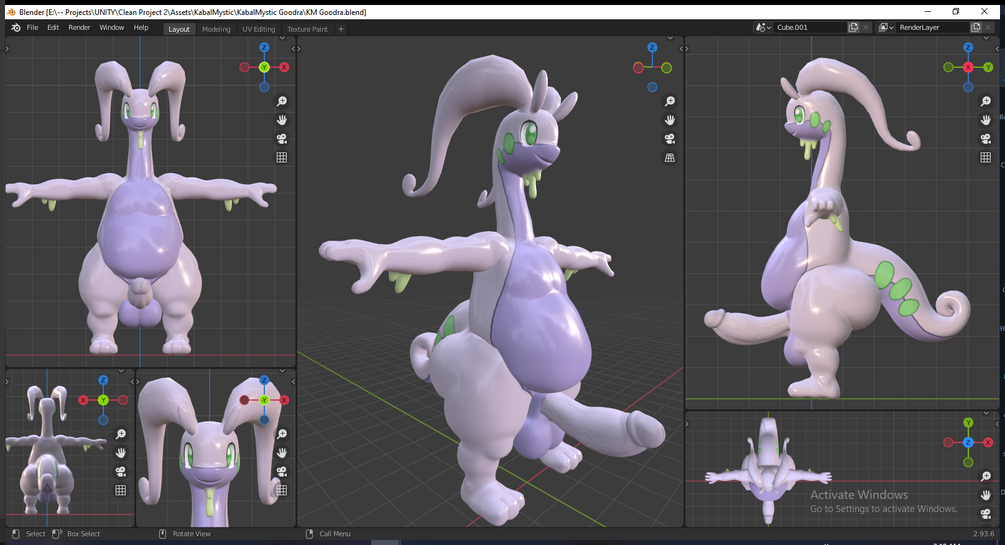Image resolution: width=1005 pixels, height=545 pixels.
Task: Open the scene browse dropdown beside Cube.001
Action: click(x=763, y=28)
